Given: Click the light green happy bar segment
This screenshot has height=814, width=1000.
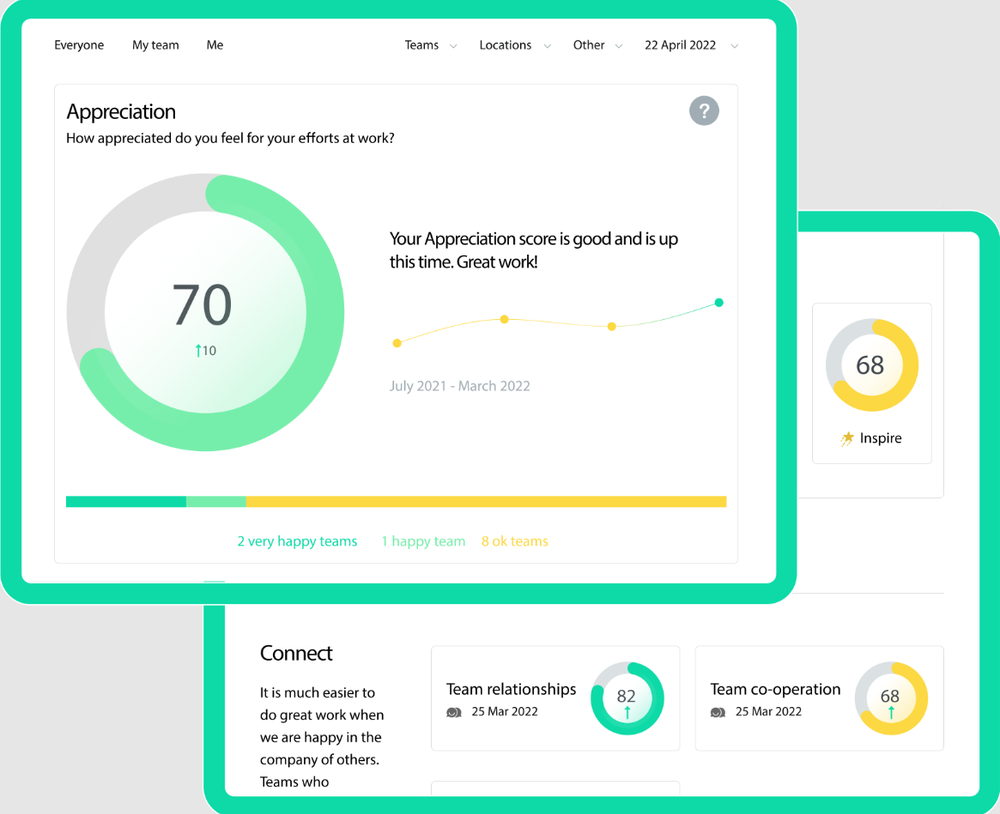Looking at the screenshot, I should (216, 501).
